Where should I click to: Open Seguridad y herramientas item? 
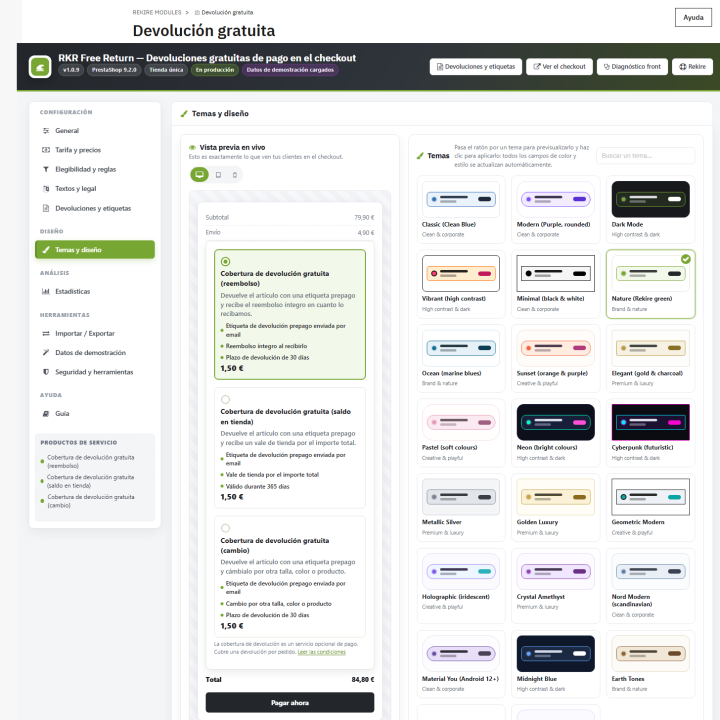pos(95,372)
